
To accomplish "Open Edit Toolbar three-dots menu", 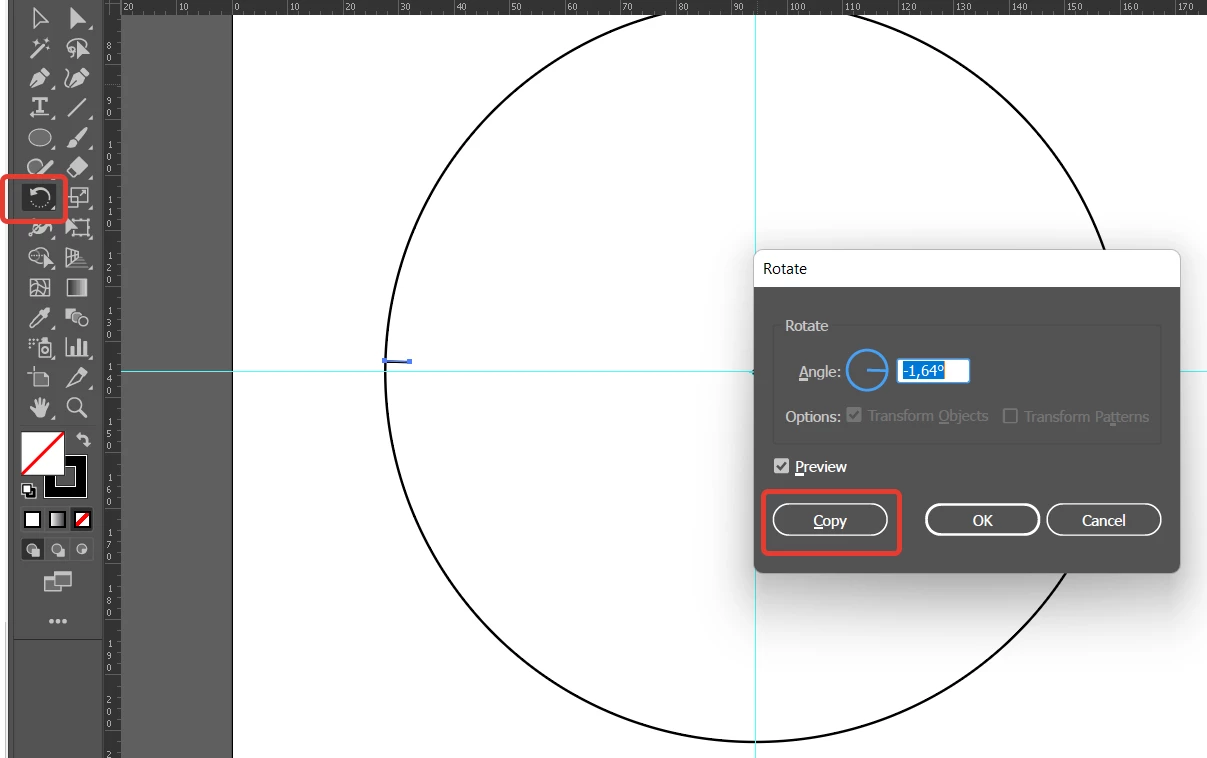I will point(58,621).
